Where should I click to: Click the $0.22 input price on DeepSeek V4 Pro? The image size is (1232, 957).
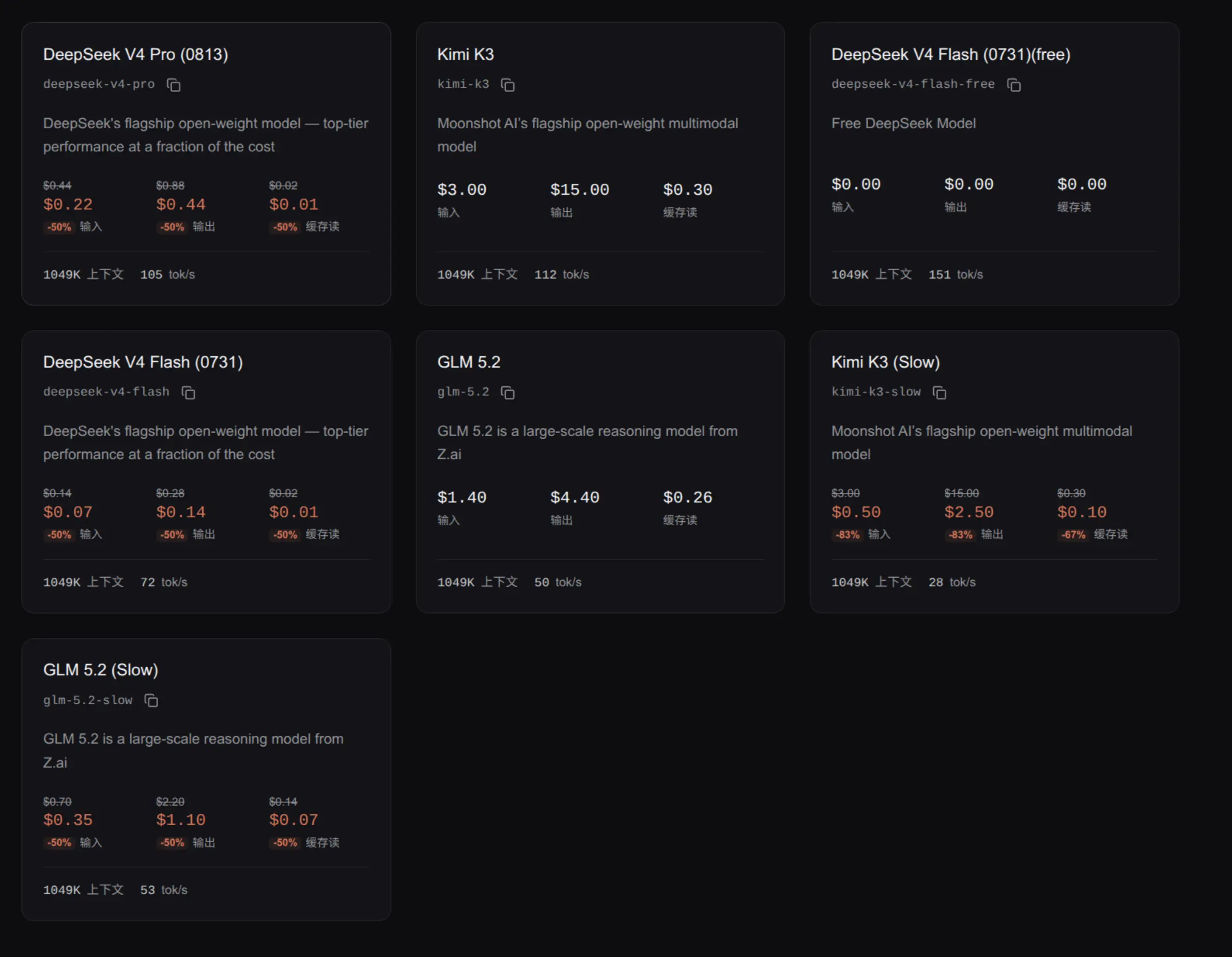coord(68,204)
